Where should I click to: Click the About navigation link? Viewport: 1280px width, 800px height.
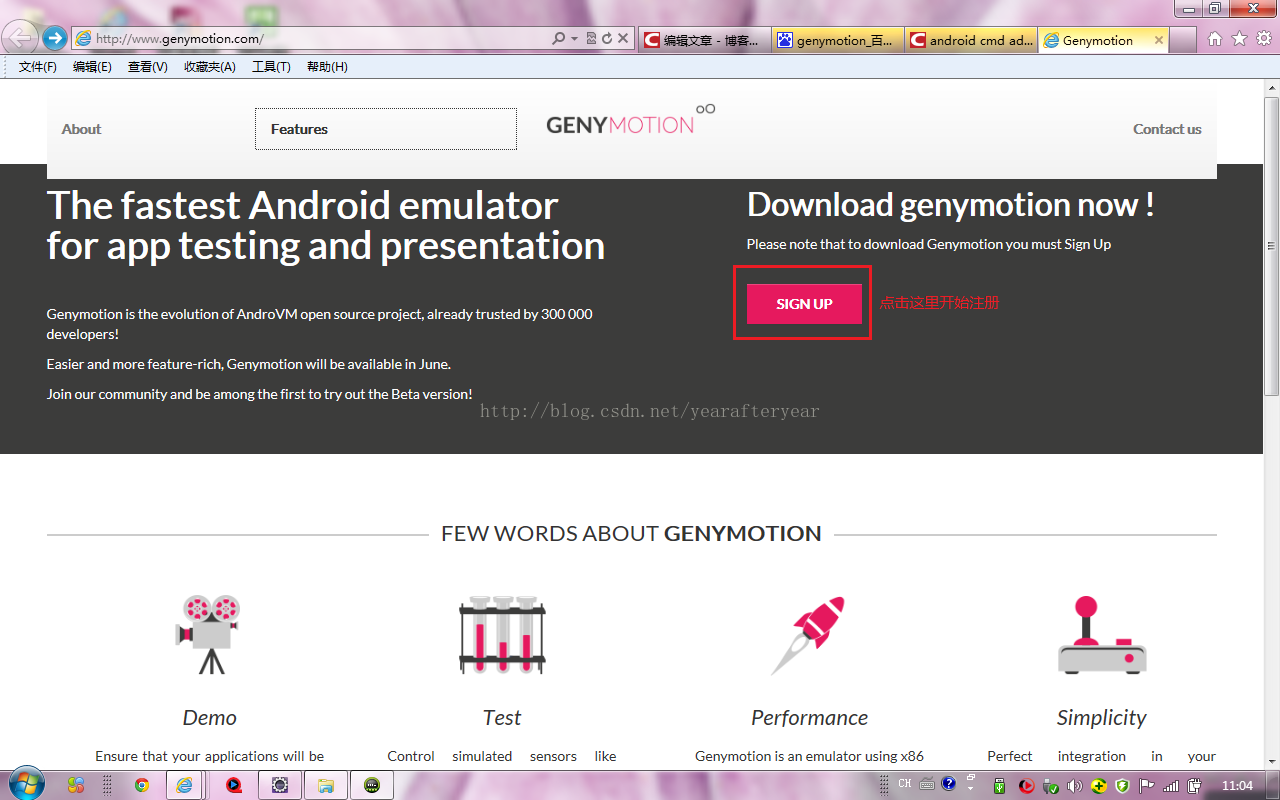tap(81, 129)
